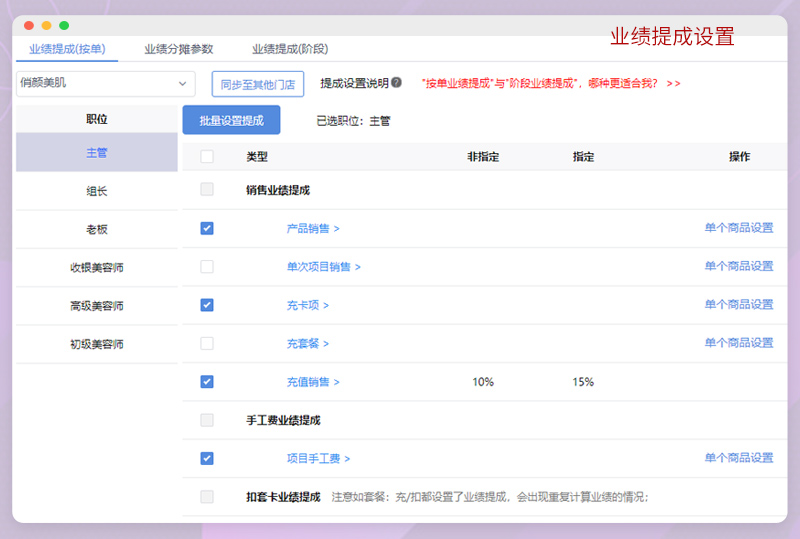Click the 提成设置说明 label
Screen dimensions: 800x539
click(x=355, y=83)
